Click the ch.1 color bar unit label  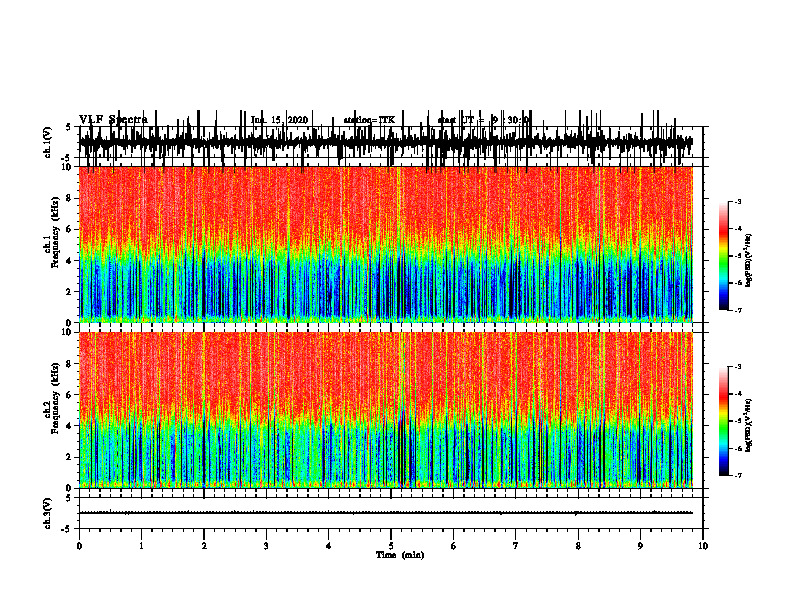point(749,260)
